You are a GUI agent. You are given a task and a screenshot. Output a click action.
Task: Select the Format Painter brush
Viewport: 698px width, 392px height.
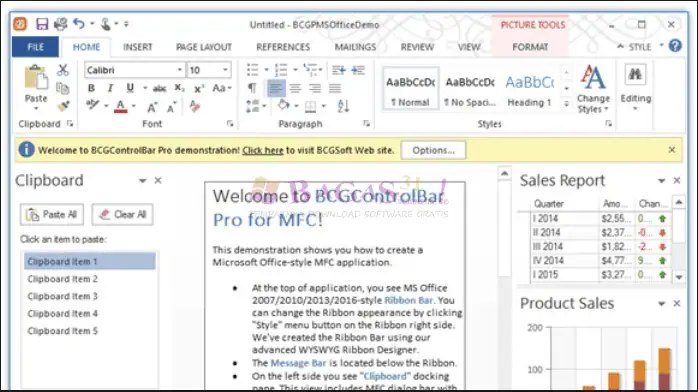click(x=63, y=106)
